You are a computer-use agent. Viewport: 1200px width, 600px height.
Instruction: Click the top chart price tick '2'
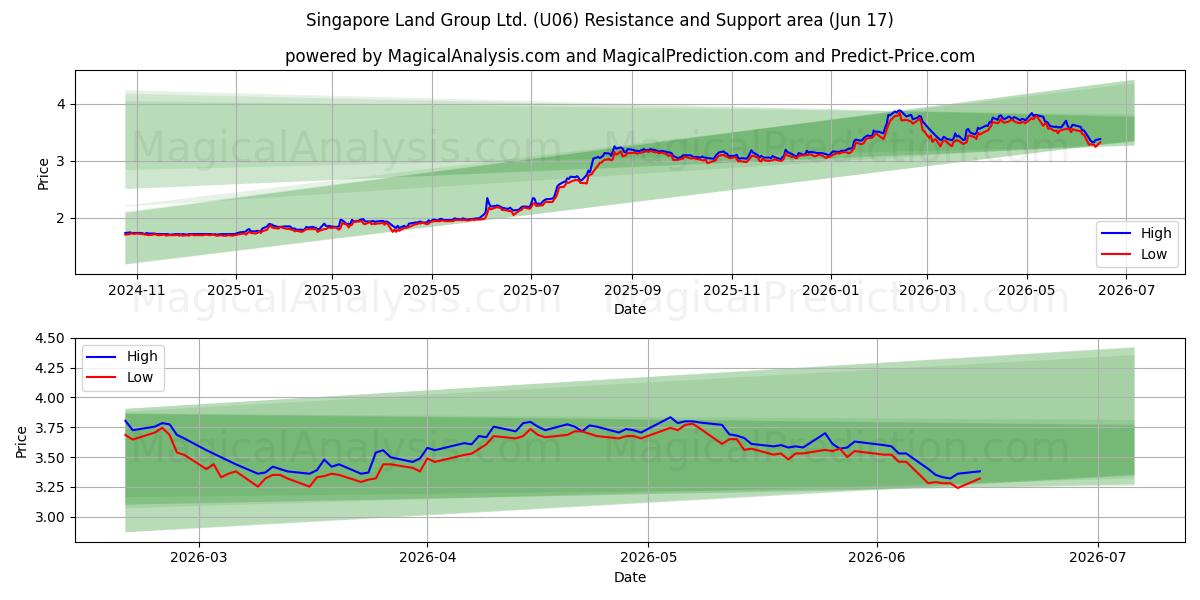point(61,218)
